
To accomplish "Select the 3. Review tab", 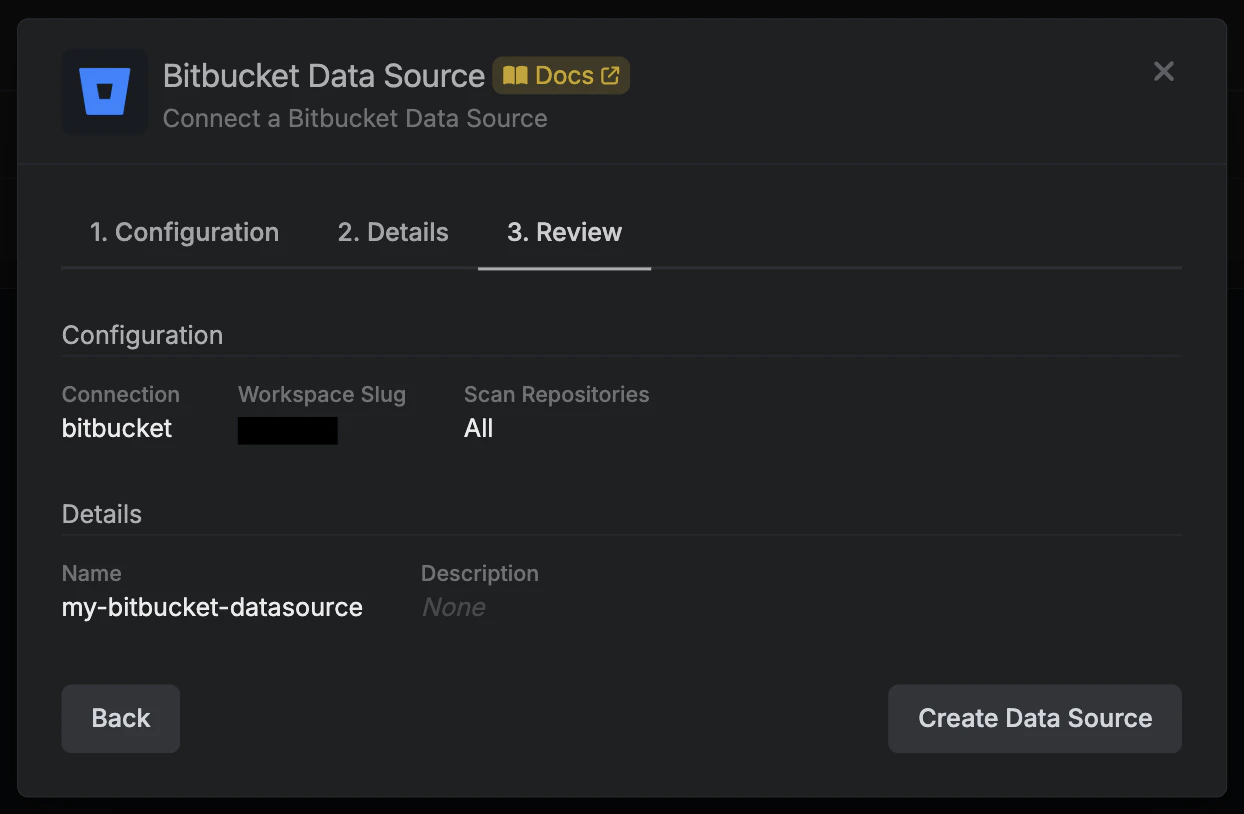I will 564,232.
